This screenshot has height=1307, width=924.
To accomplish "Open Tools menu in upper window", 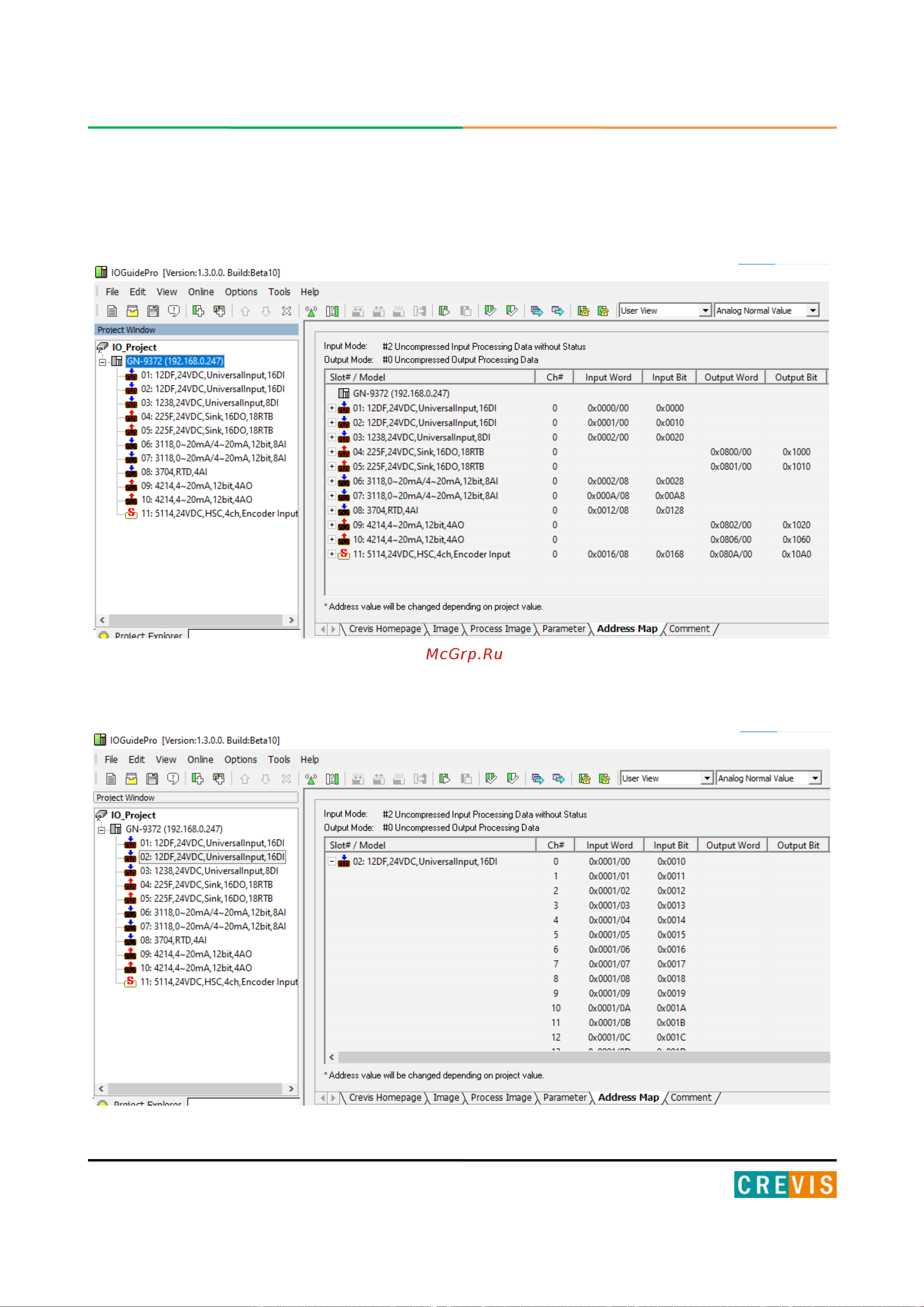I will [279, 291].
